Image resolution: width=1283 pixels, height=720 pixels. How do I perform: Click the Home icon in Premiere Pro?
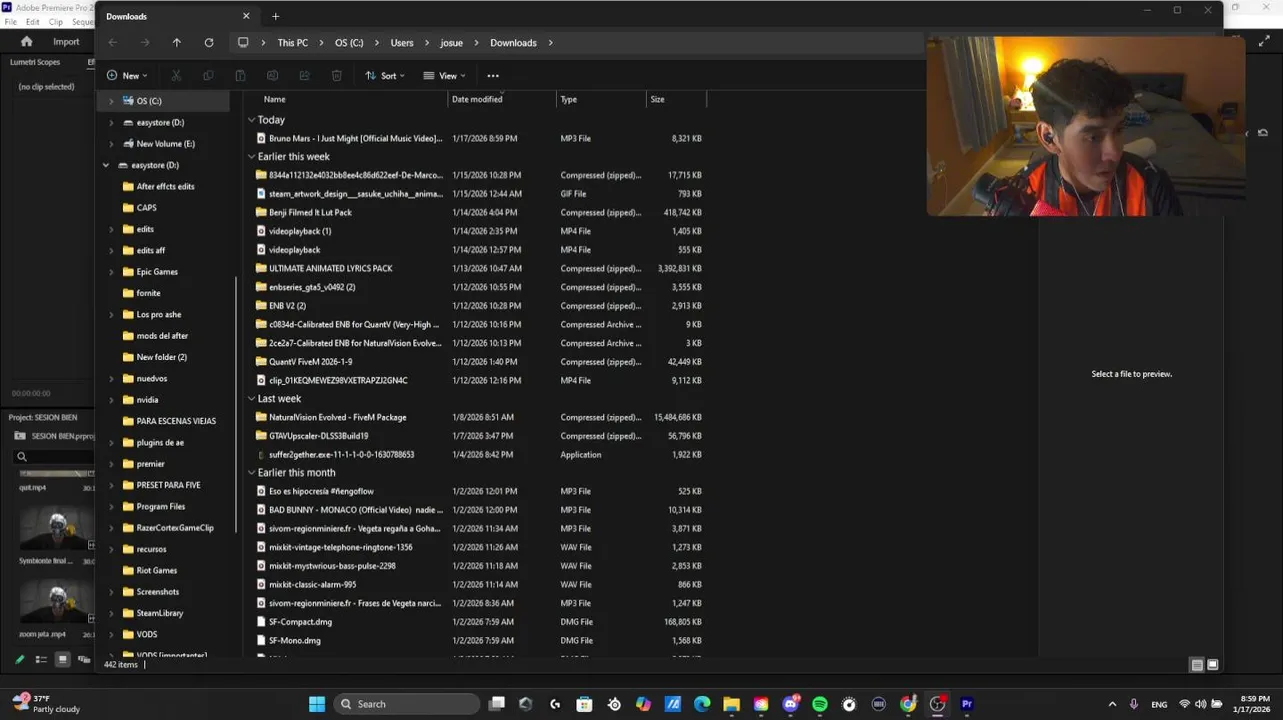27,42
